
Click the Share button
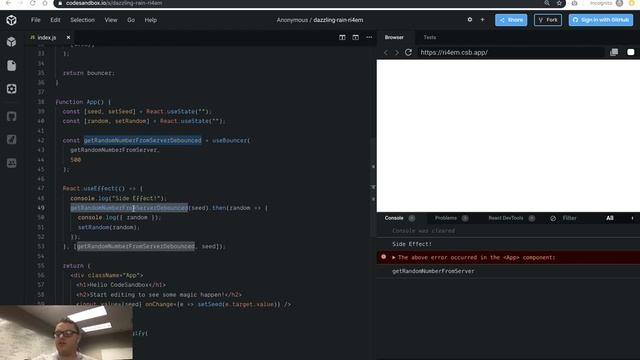[511, 20]
